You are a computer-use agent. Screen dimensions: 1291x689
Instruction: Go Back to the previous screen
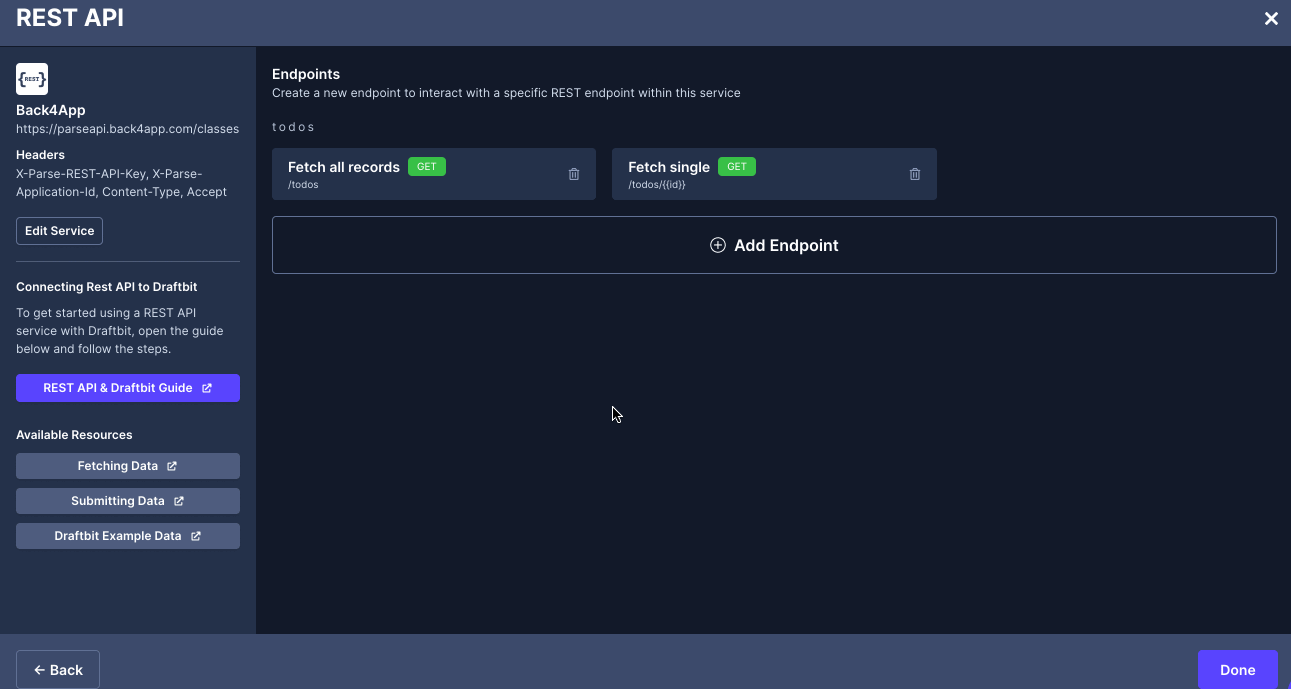tap(58, 670)
